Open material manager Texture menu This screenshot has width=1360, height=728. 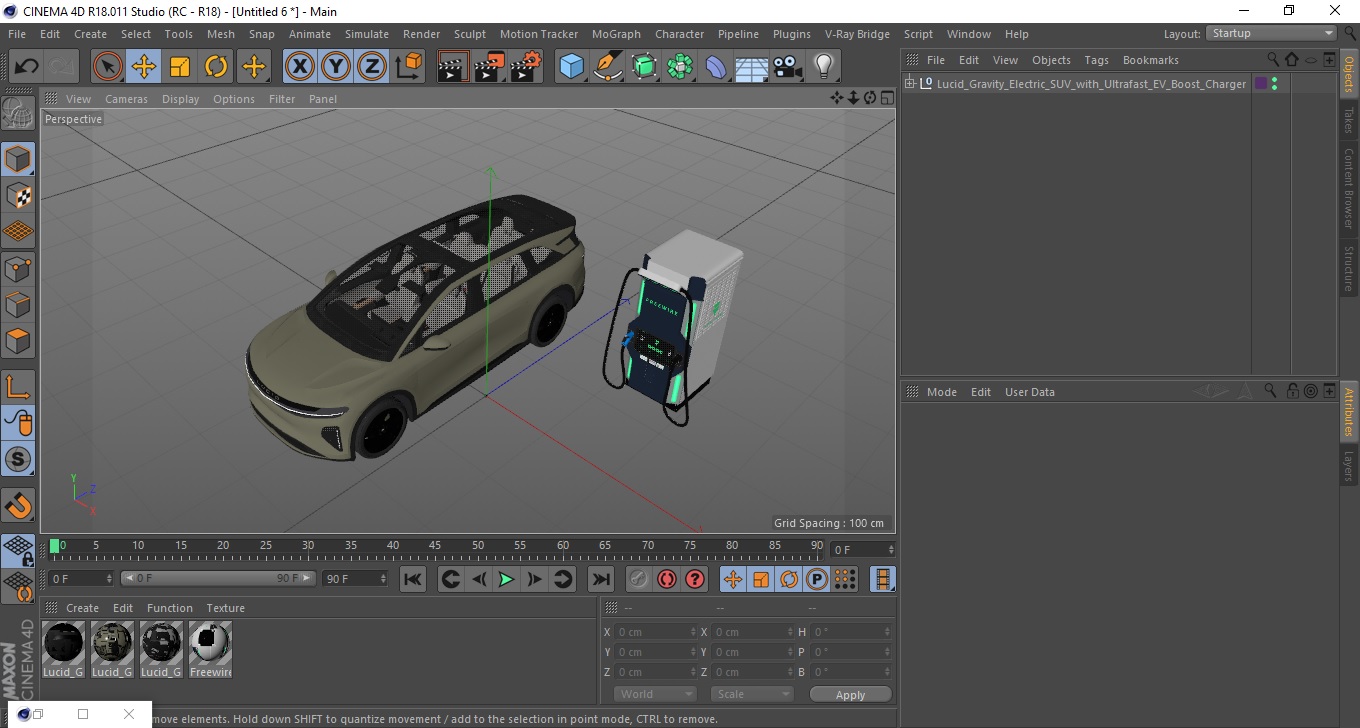click(x=225, y=608)
